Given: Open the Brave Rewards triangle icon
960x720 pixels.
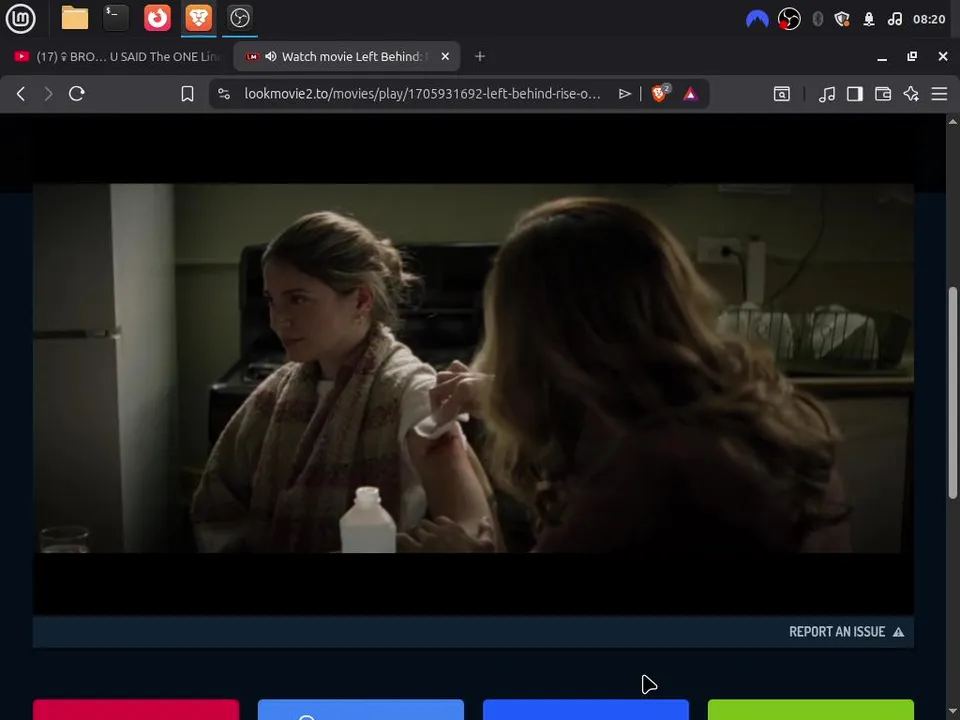Looking at the screenshot, I should (690, 94).
